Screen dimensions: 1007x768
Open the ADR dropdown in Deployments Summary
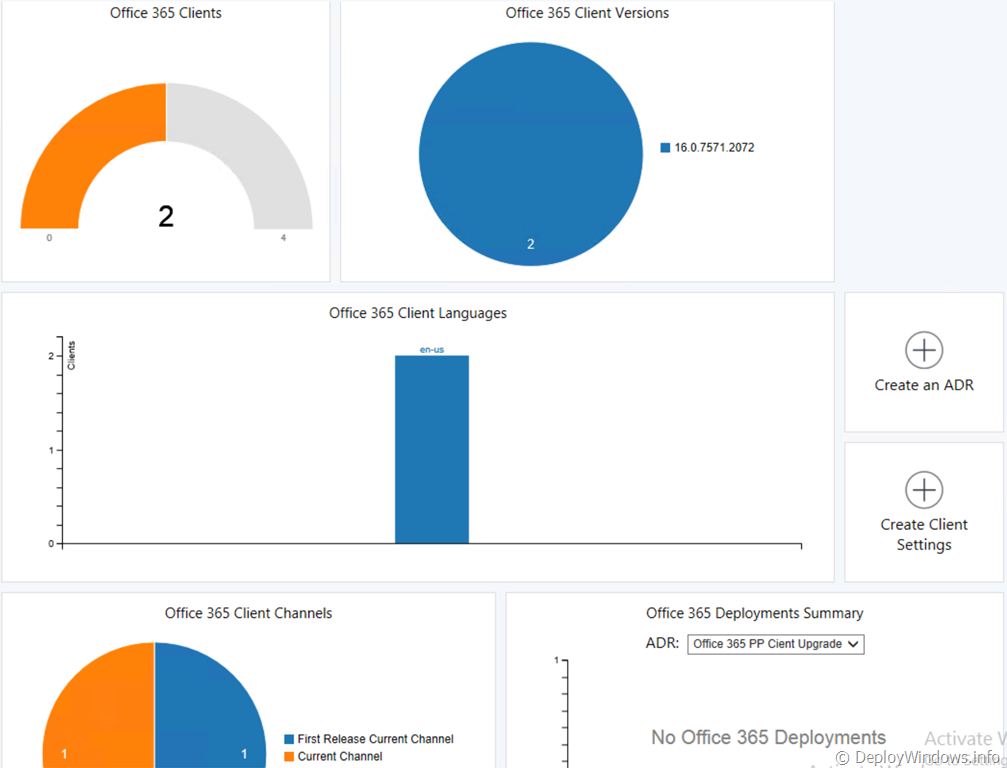pyautogui.click(x=776, y=644)
